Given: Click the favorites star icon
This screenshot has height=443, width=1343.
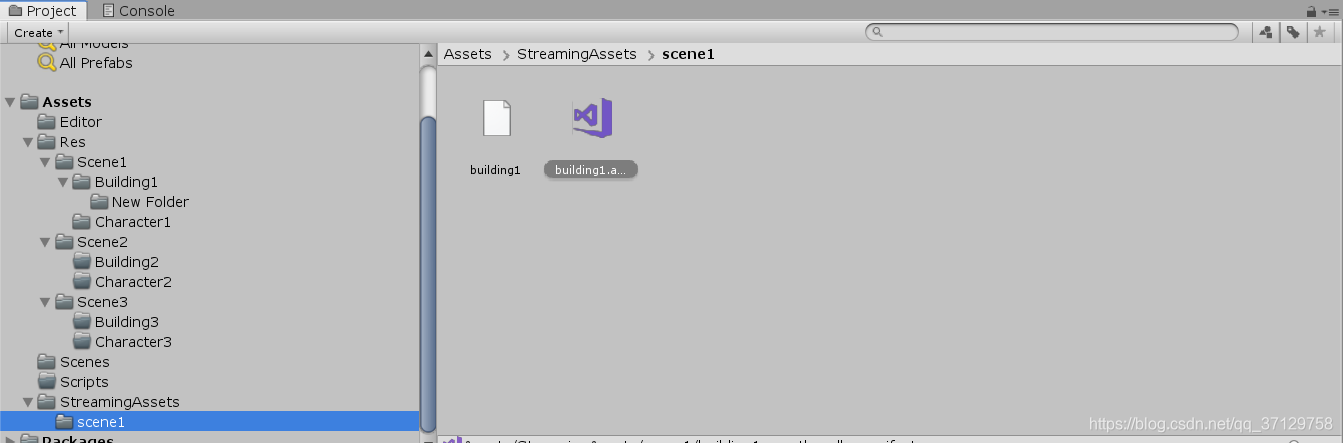Looking at the screenshot, I should (x=1319, y=32).
